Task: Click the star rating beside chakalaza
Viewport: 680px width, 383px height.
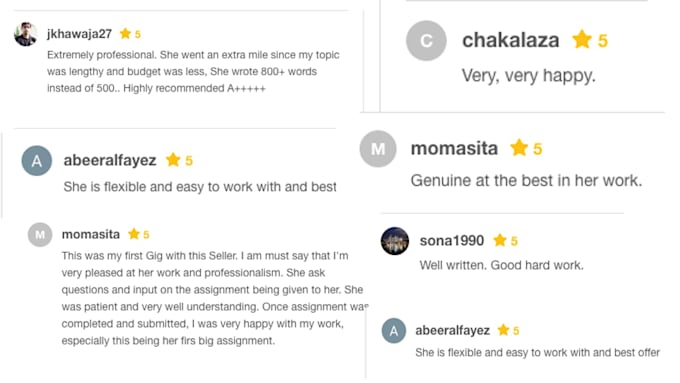Action: point(582,39)
